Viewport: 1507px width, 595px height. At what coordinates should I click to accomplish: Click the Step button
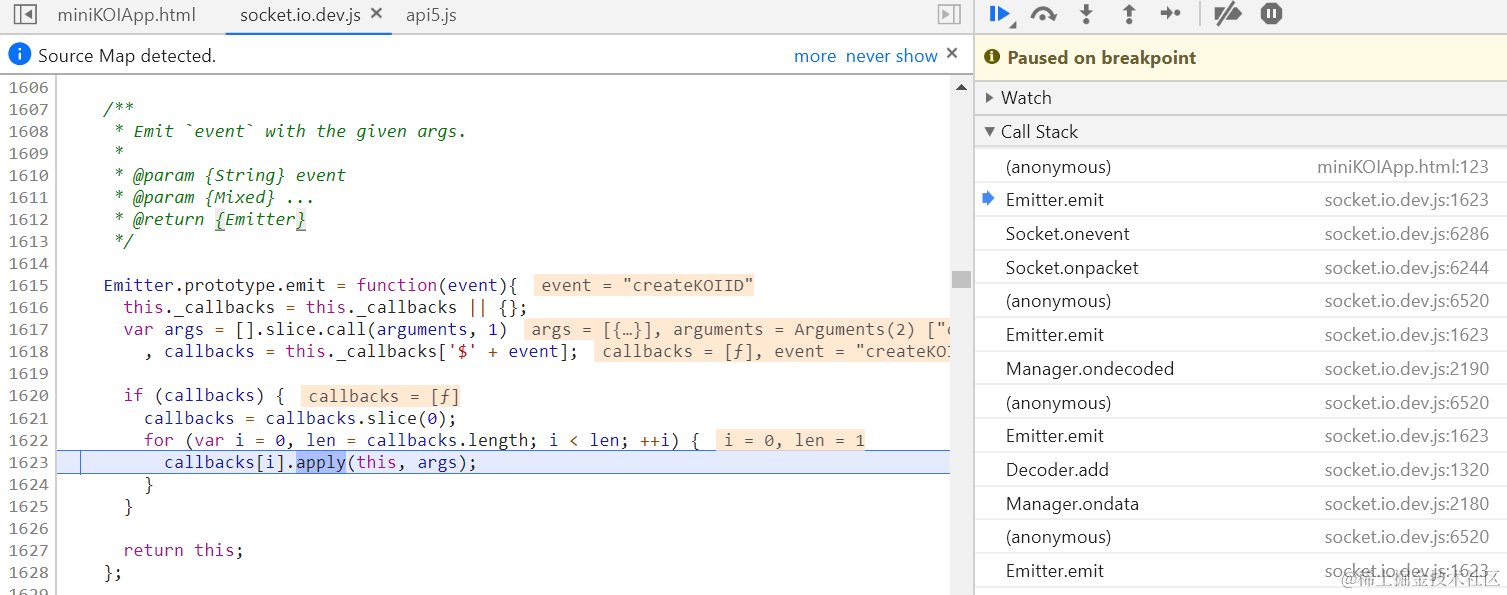(1170, 14)
